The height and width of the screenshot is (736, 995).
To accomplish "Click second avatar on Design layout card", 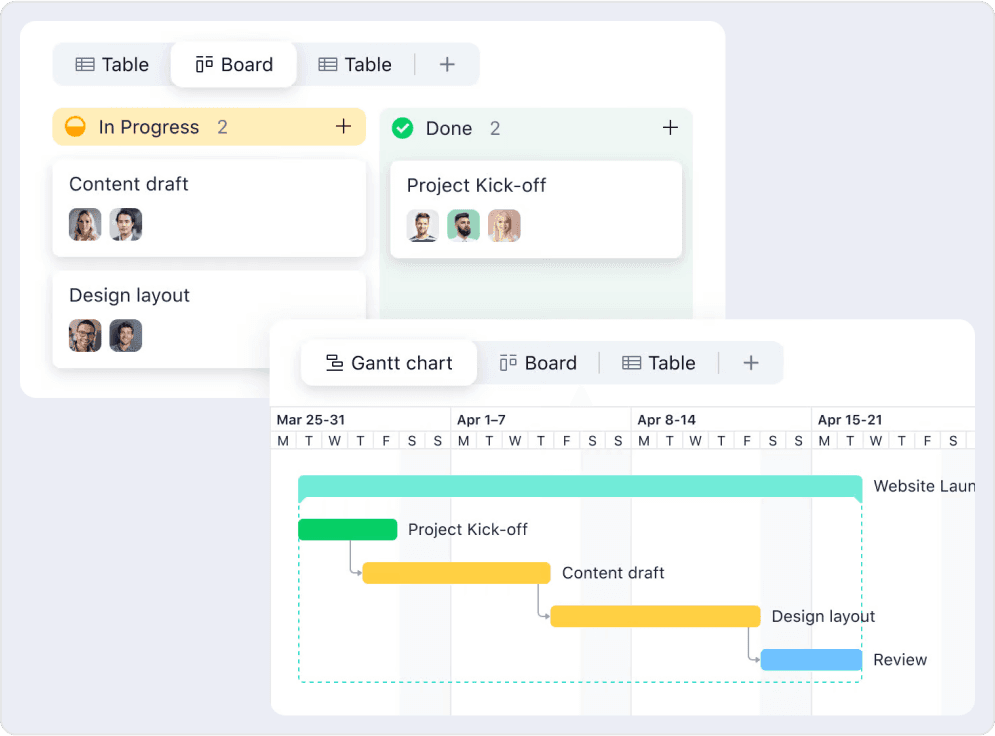I will click(x=126, y=335).
